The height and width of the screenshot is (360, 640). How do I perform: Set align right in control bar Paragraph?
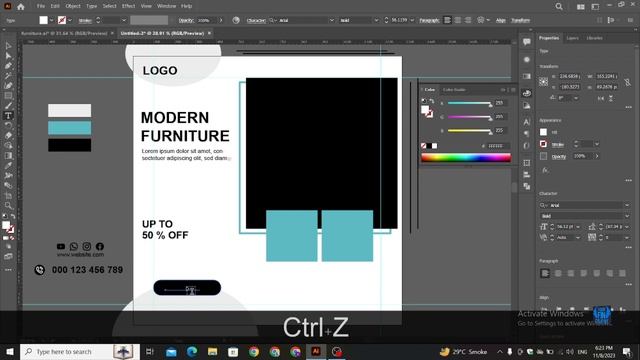[x=468, y=20]
